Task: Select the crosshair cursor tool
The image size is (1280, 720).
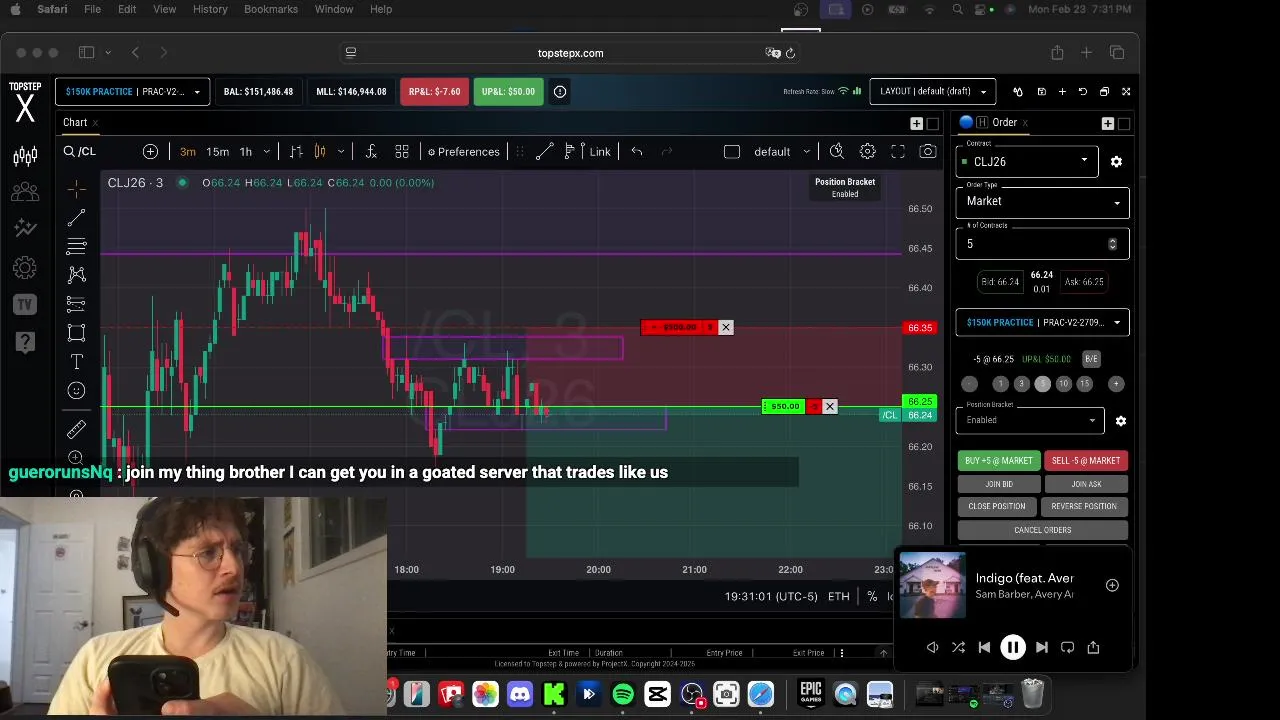Action: pos(77,189)
